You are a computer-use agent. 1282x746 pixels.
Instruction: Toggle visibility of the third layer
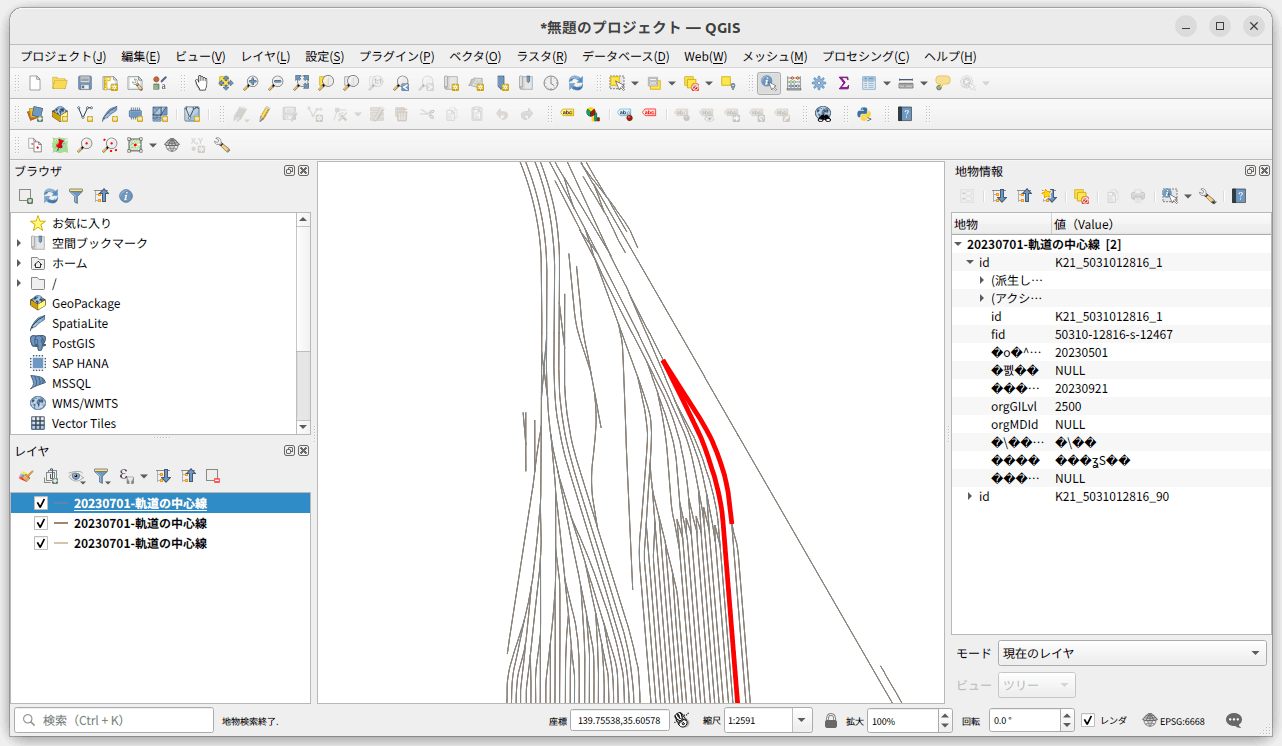coord(41,543)
